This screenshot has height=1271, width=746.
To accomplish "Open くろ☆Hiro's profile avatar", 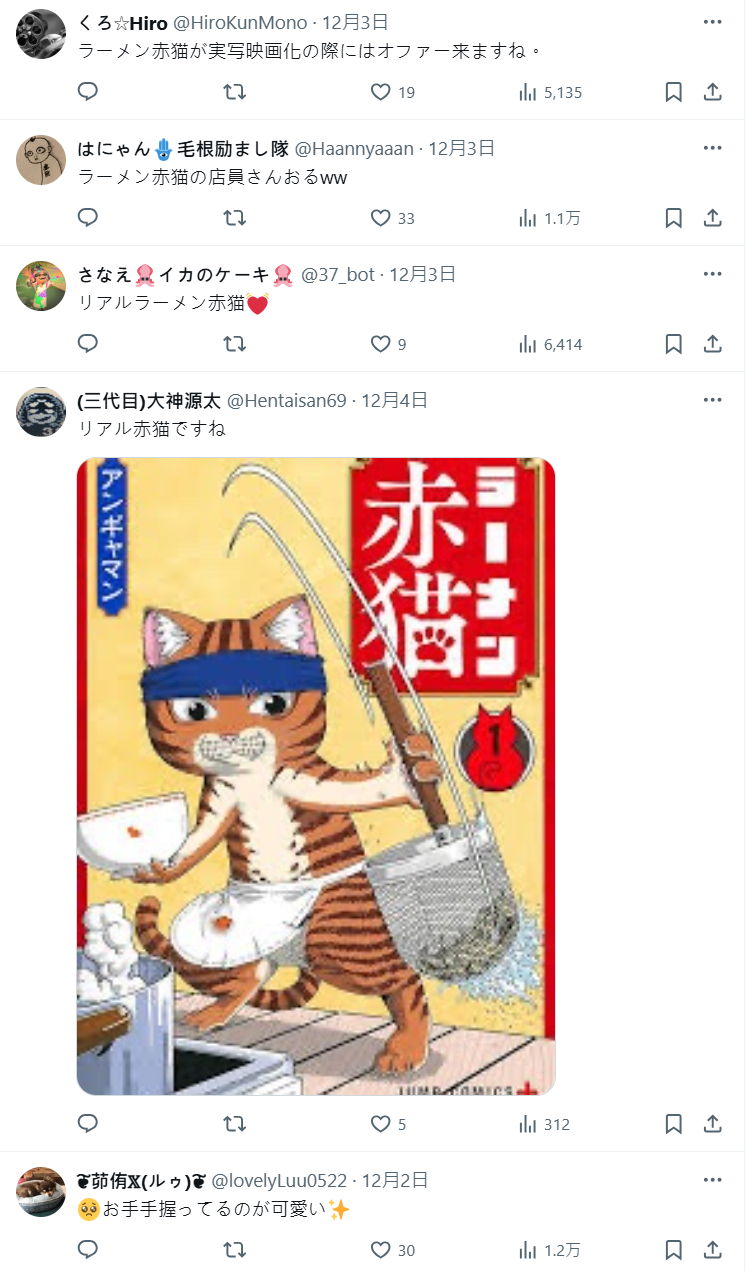I will [x=42, y=34].
